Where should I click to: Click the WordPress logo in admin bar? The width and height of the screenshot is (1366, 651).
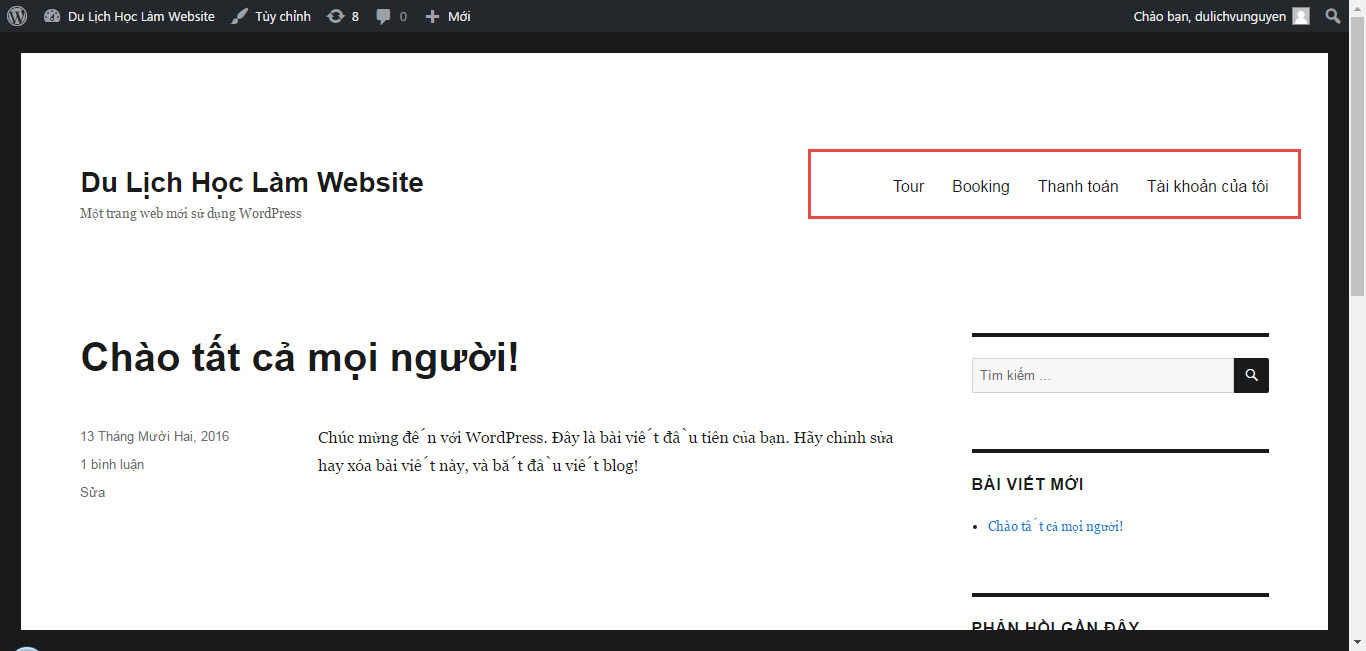pyautogui.click(x=16, y=15)
